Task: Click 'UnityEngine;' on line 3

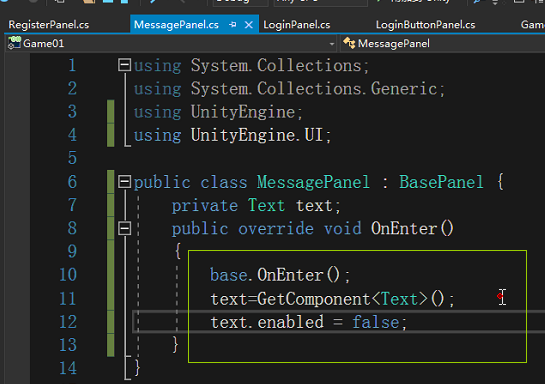Action: click(247, 112)
